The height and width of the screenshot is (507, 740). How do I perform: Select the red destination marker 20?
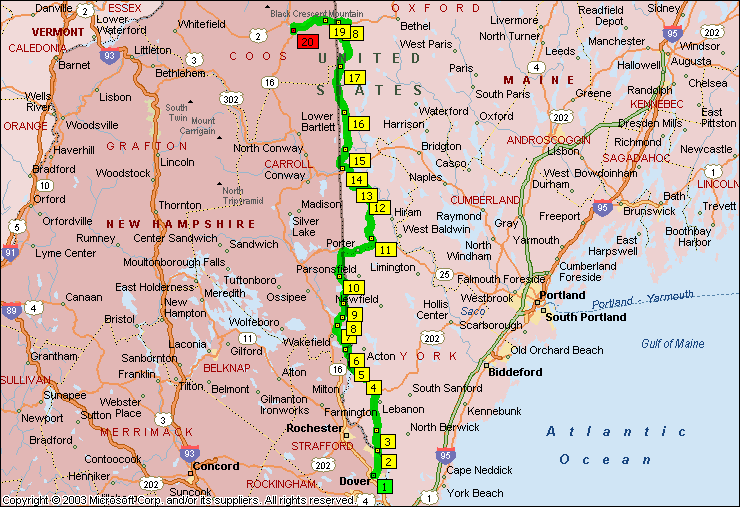[307, 42]
